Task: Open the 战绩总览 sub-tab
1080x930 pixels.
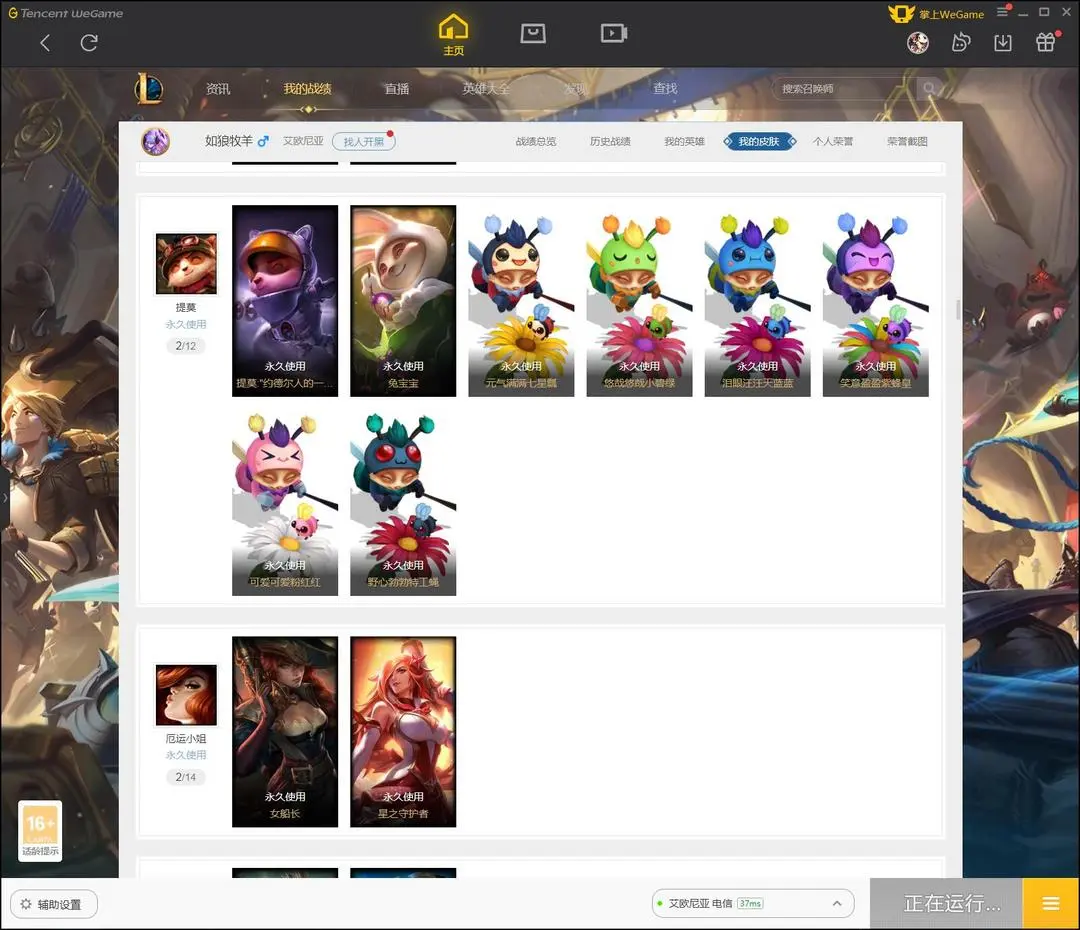Action: (536, 141)
